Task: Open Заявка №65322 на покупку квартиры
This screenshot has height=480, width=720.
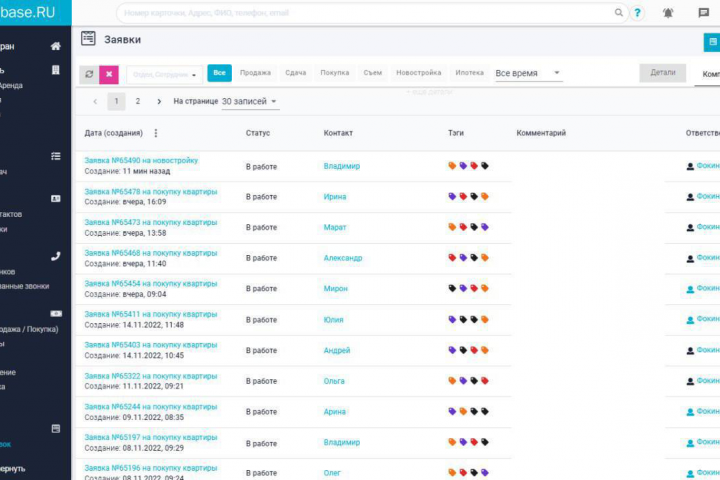Action: point(151,376)
